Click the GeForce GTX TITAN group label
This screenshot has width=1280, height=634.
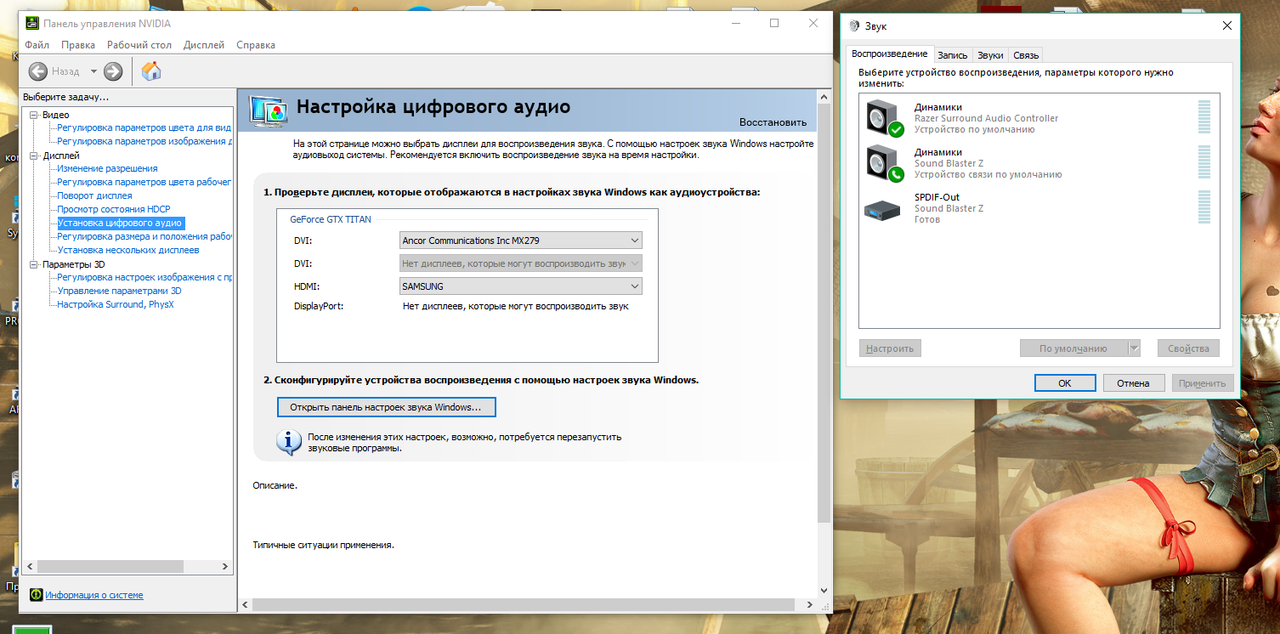[330, 218]
